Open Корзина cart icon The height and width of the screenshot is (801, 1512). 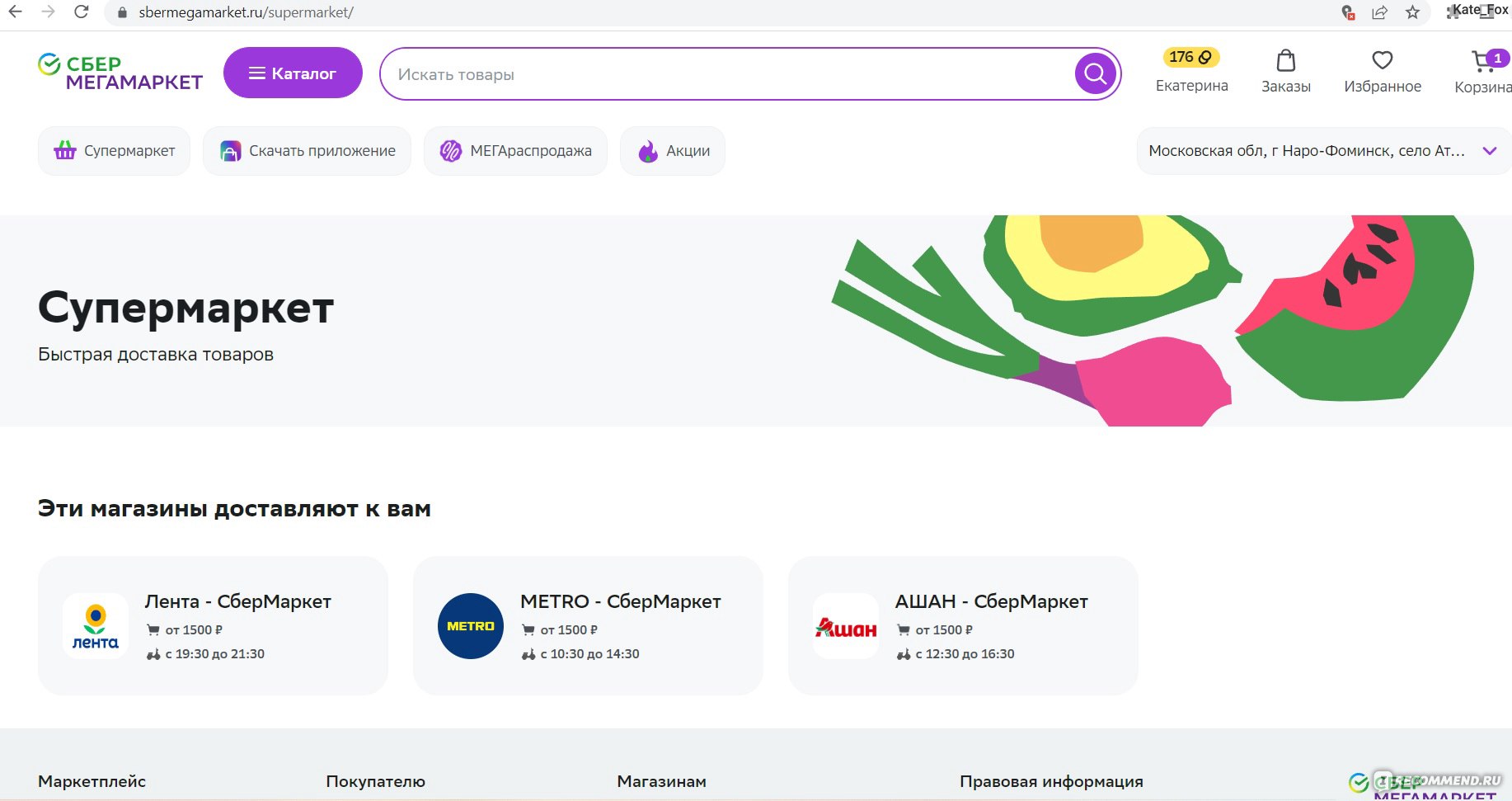tap(1484, 61)
